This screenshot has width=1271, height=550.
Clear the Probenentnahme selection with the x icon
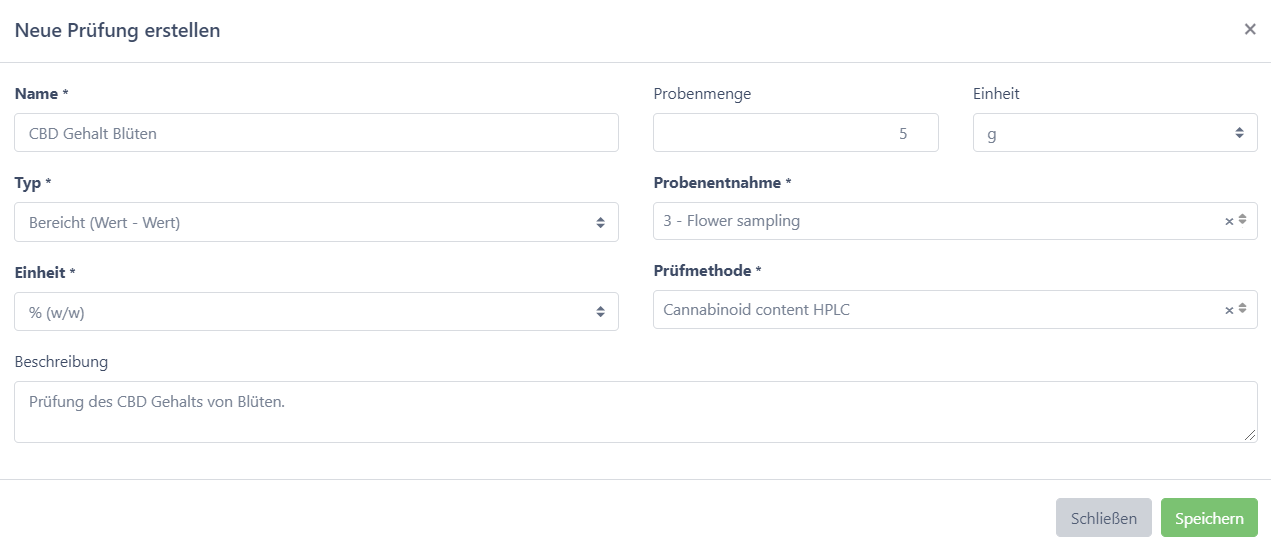pos(1229,222)
